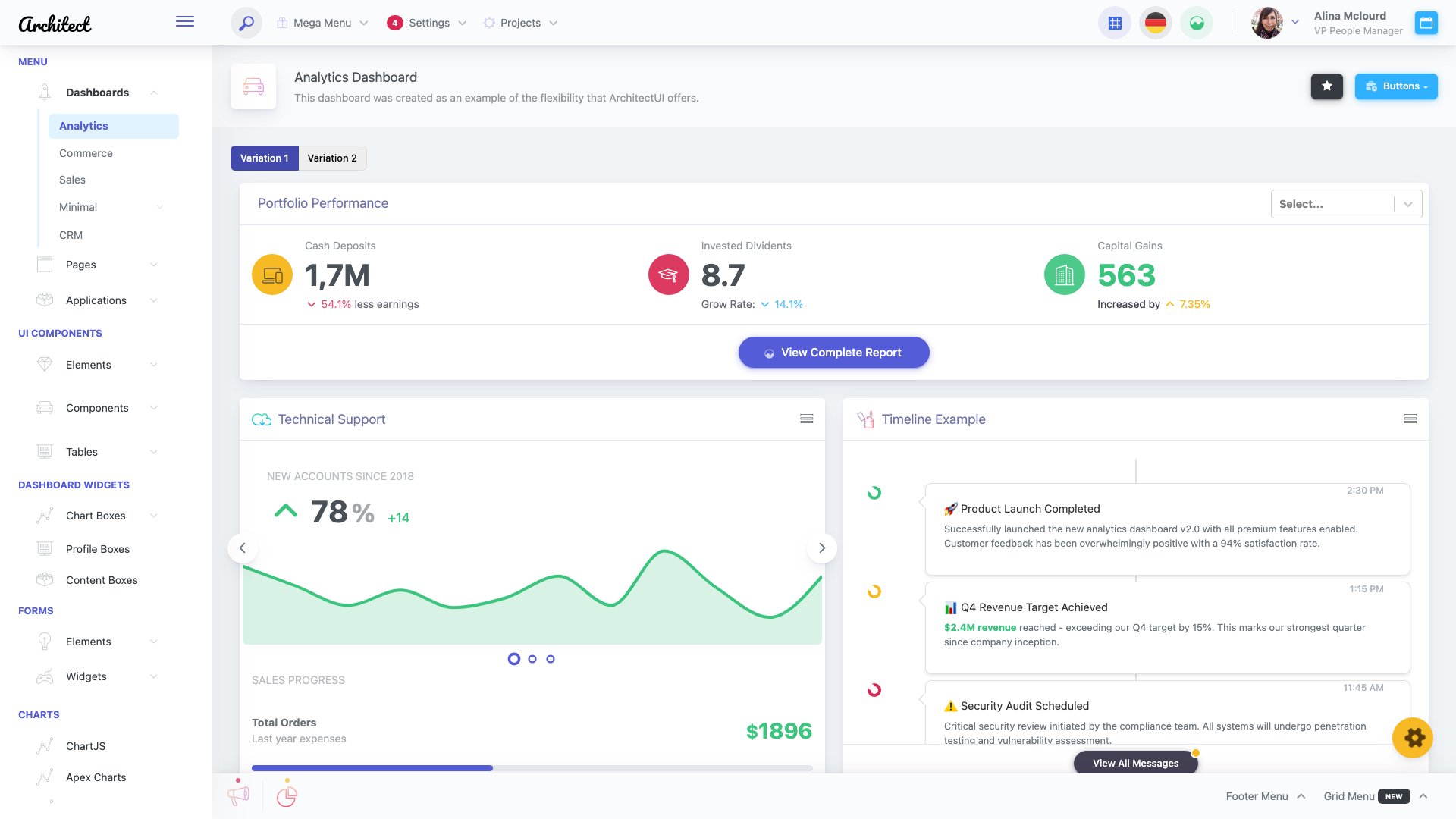
Task: Click the View Complete Report button
Action: click(833, 352)
